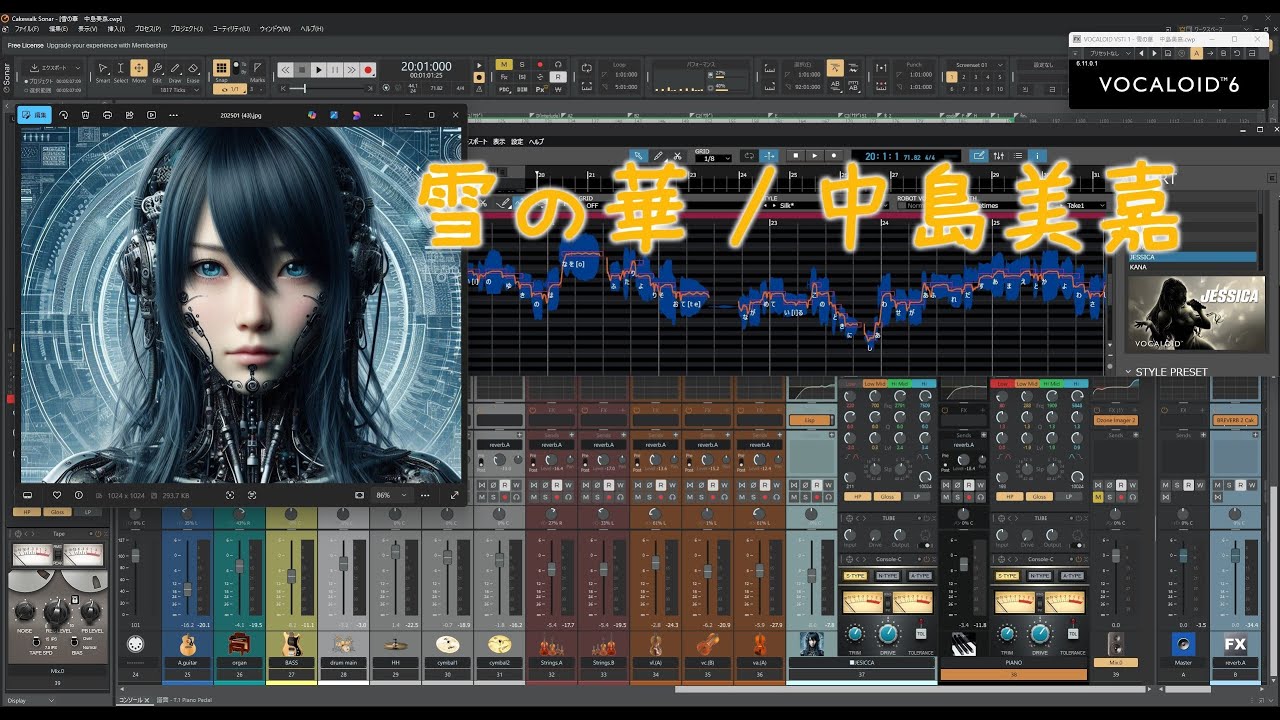Expand the エクスポート dropdown
Image resolution: width=1280 pixels, height=720 pixels.
(x=56, y=68)
